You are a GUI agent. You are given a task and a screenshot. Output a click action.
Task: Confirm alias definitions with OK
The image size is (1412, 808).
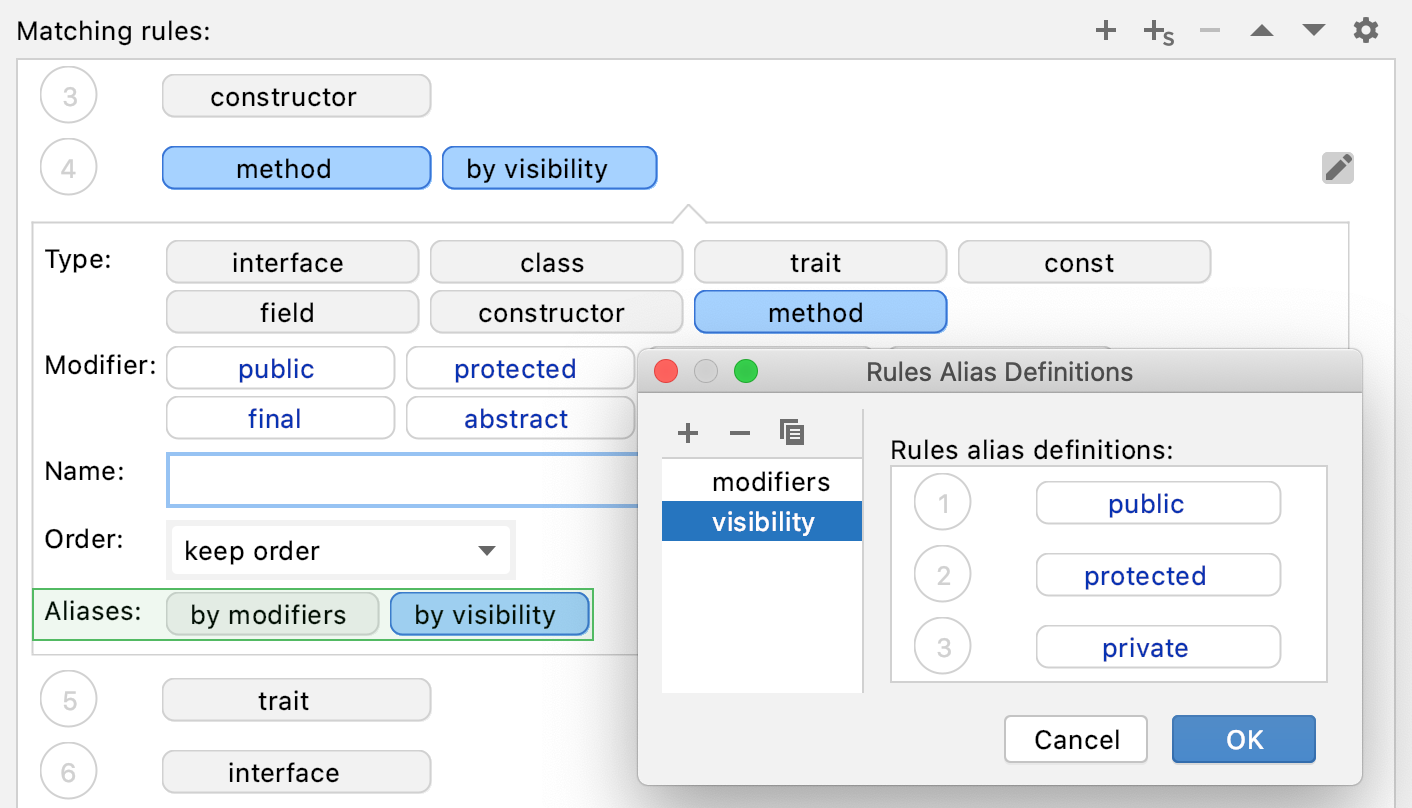1243,739
